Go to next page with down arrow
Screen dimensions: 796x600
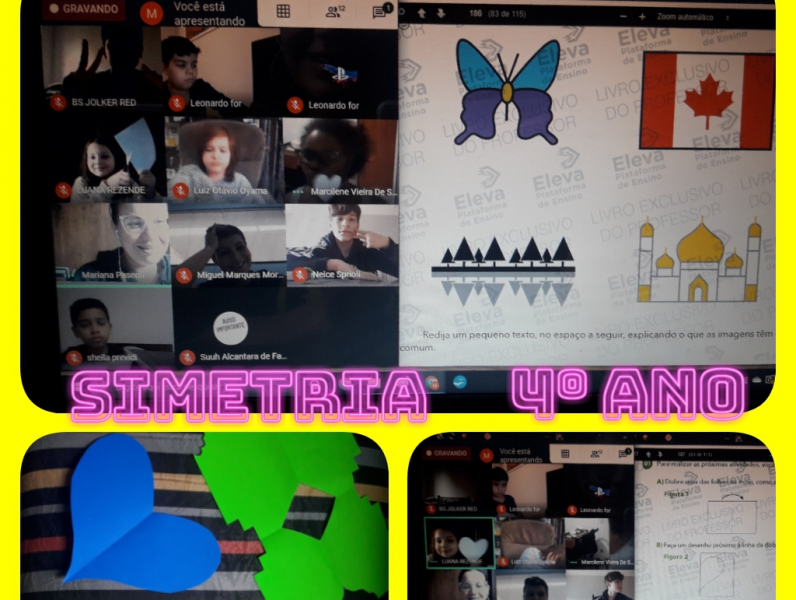(441, 14)
